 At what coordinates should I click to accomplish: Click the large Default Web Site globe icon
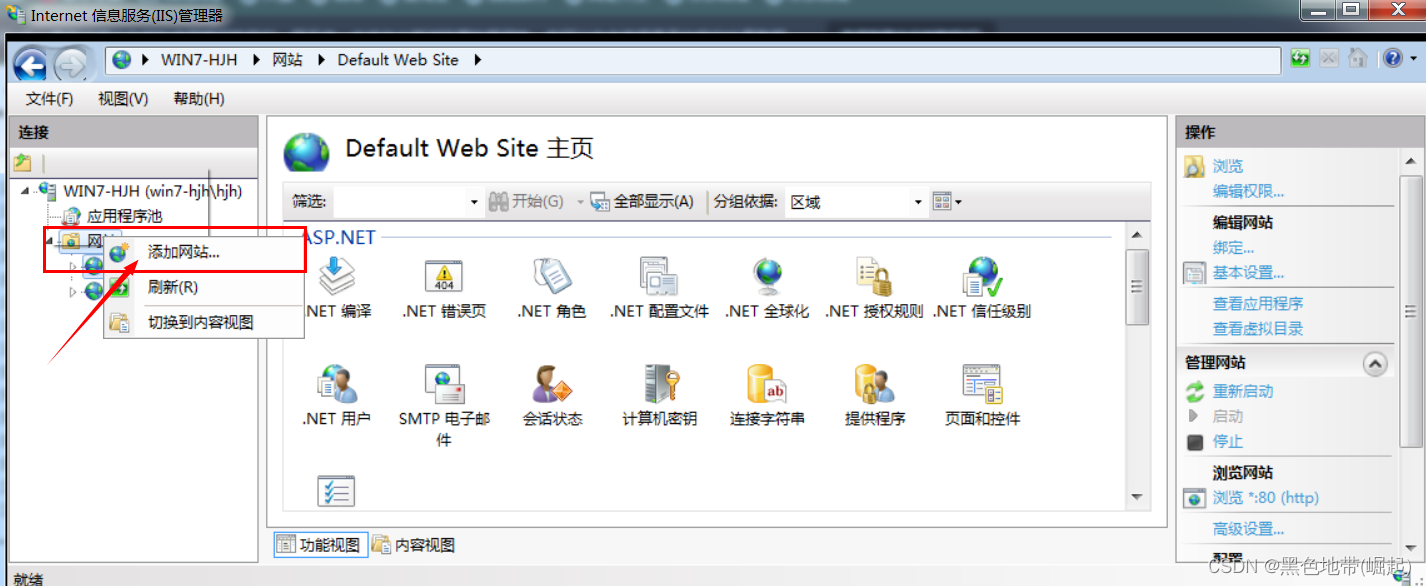[306, 151]
